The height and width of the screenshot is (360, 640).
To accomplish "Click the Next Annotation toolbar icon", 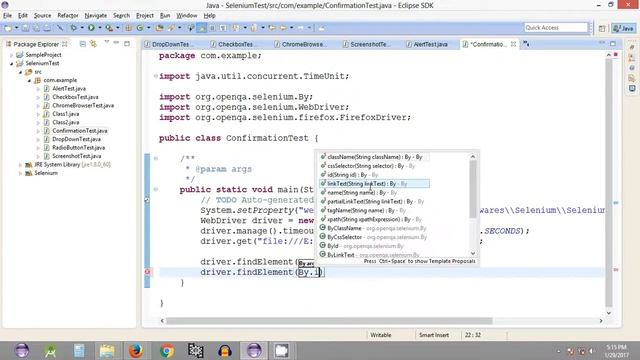I will point(236,28).
